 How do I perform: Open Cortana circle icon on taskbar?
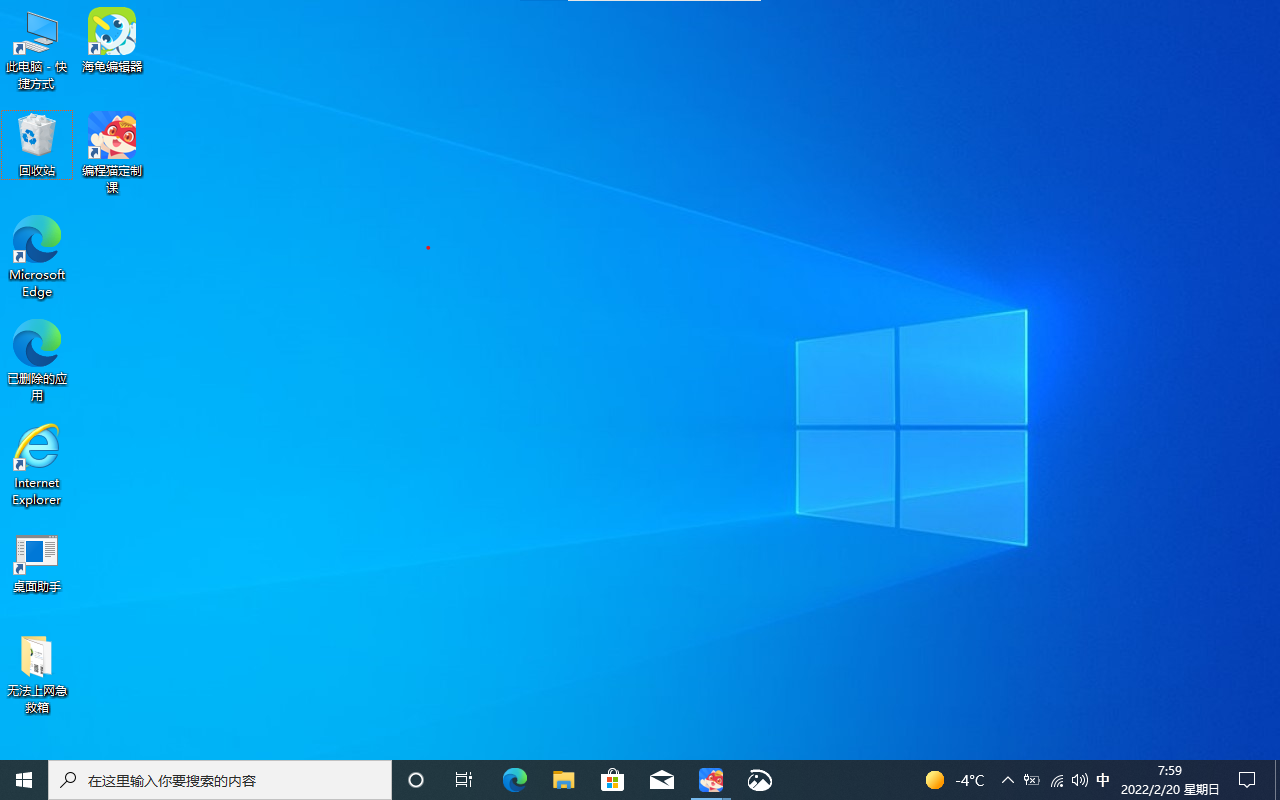point(416,780)
